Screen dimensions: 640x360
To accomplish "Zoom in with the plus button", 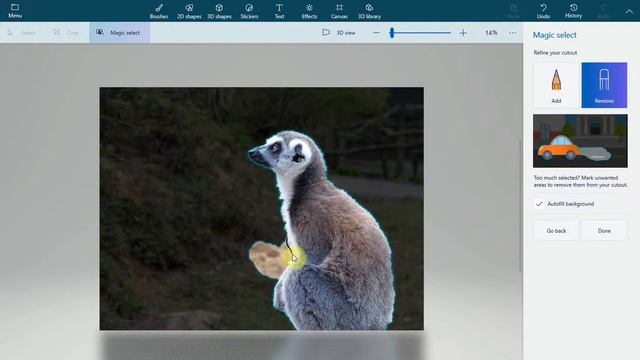I will pos(463,33).
